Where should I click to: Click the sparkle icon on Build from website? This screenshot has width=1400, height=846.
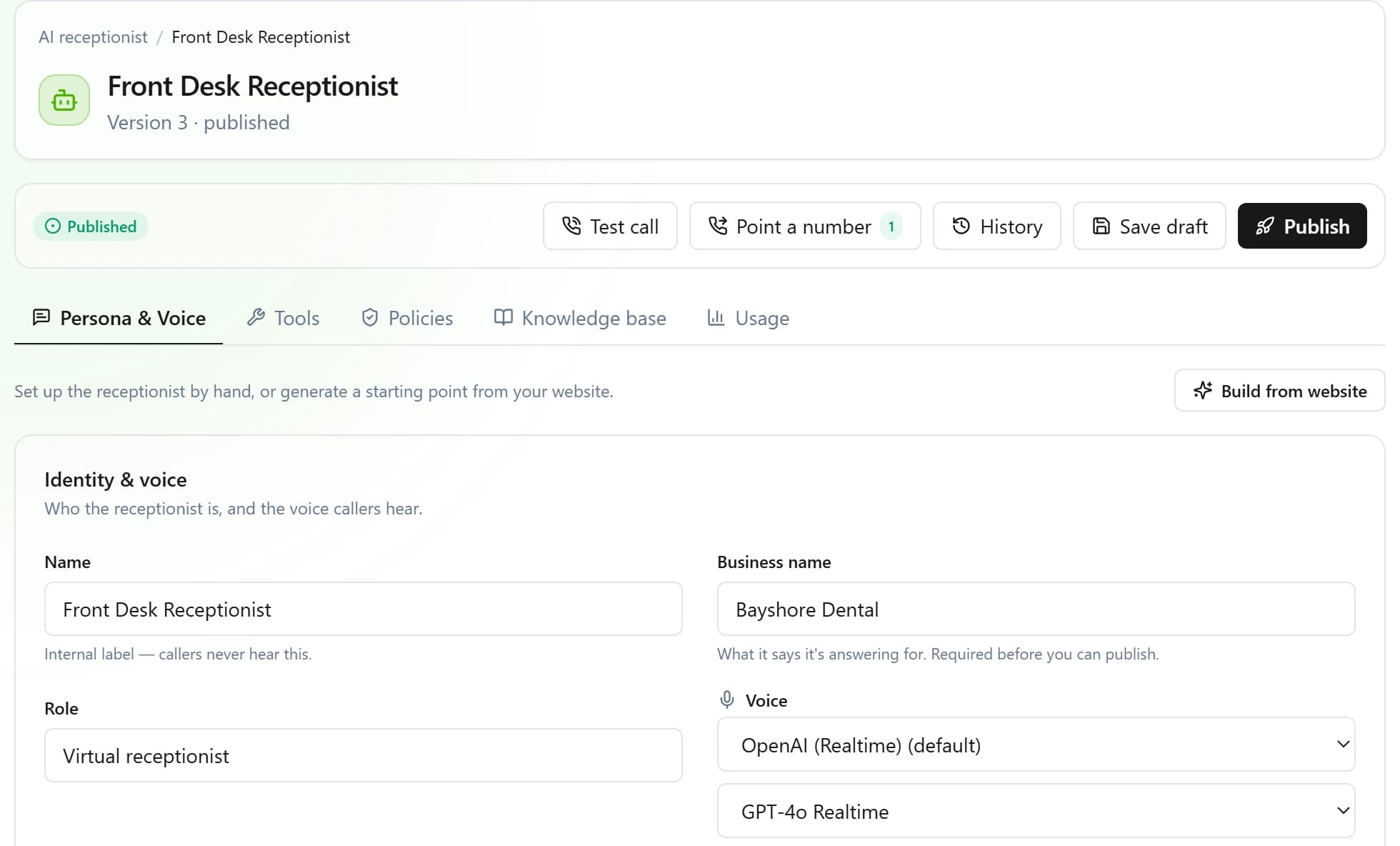pyautogui.click(x=1203, y=390)
